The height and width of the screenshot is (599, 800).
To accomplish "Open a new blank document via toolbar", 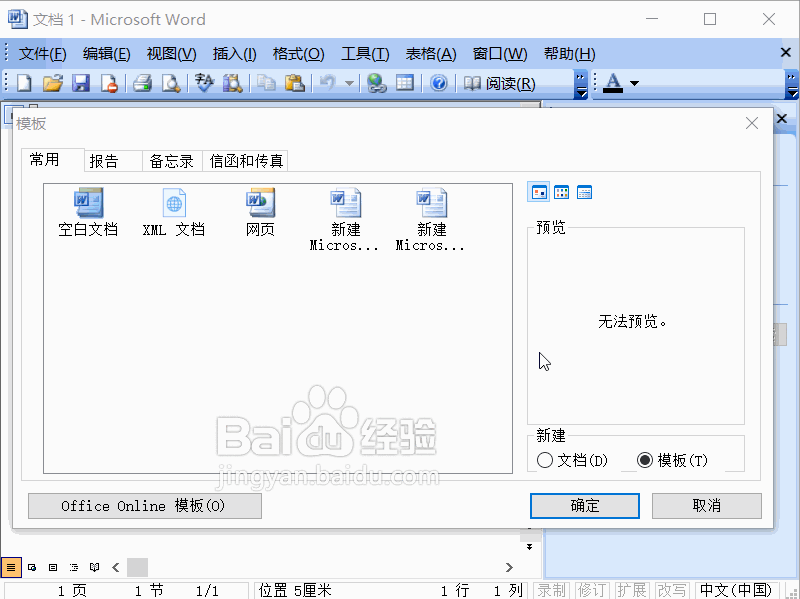I will 22,83.
